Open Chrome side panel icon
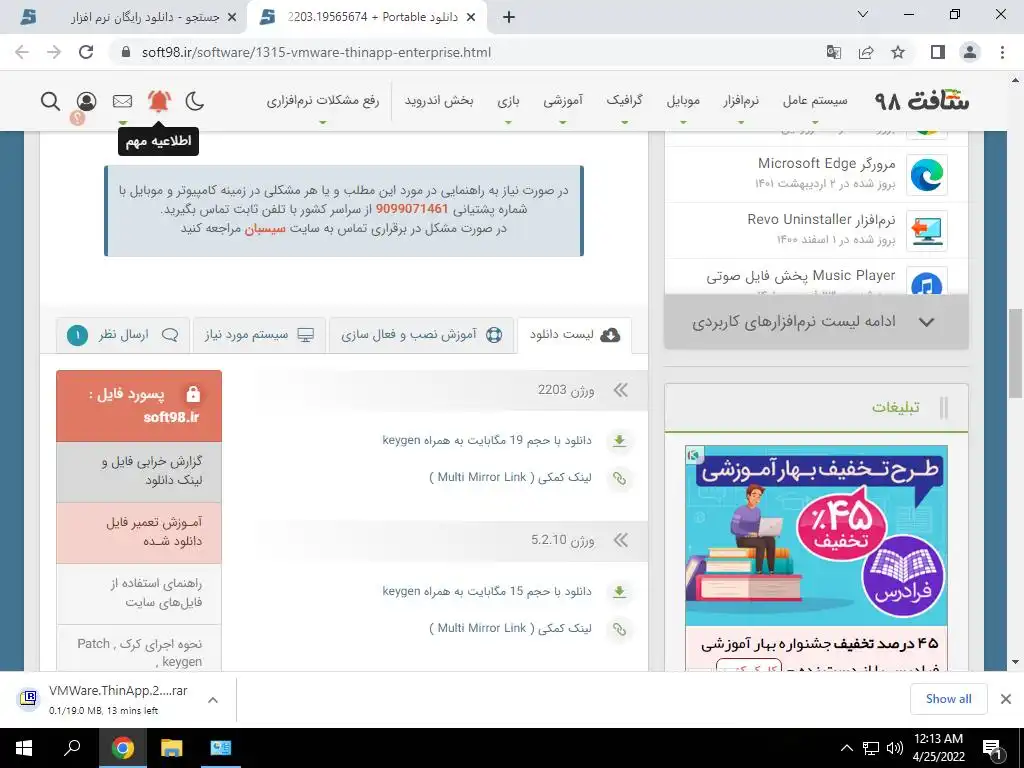Screen dimensions: 1024x768 pos(938,52)
